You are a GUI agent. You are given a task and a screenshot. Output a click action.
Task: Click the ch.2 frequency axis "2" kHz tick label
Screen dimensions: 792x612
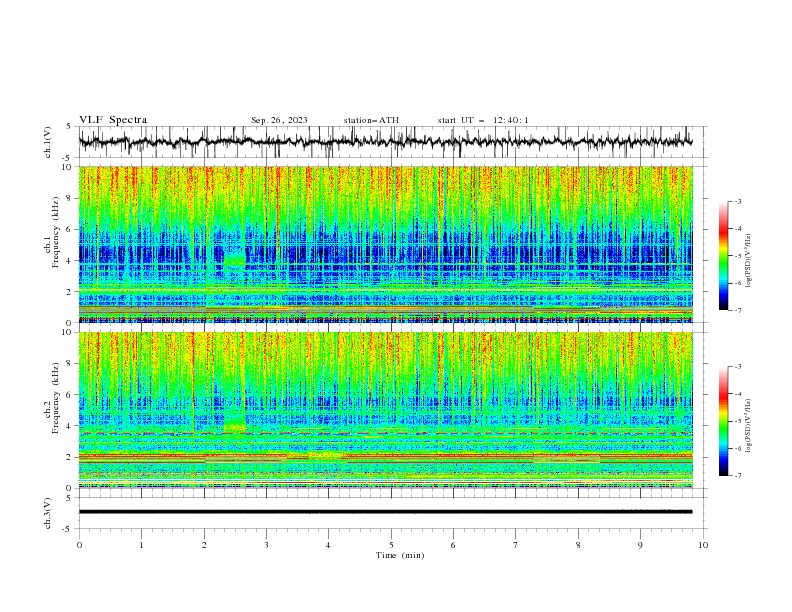pos(70,457)
